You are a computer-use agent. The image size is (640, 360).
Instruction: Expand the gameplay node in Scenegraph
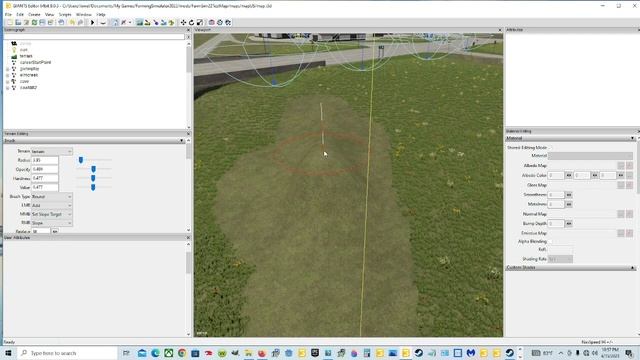click(x=7, y=69)
